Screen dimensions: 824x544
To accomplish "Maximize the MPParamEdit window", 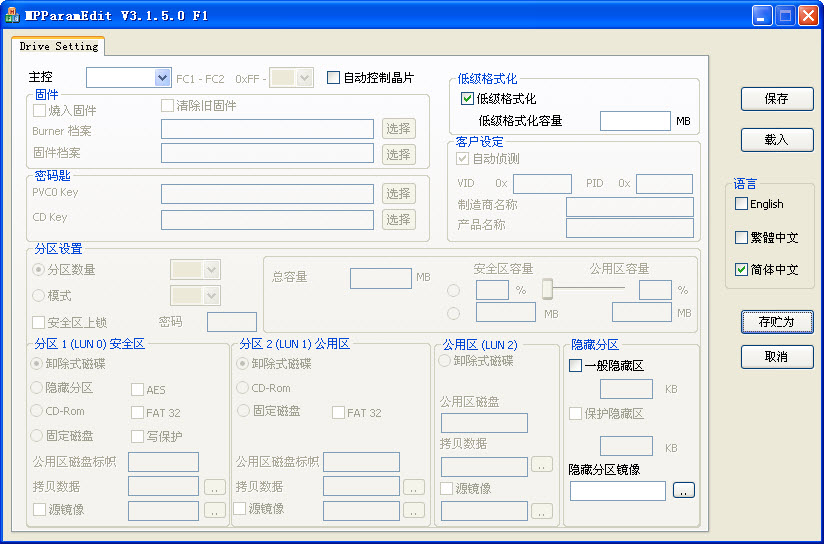I will [x=785, y=15].
